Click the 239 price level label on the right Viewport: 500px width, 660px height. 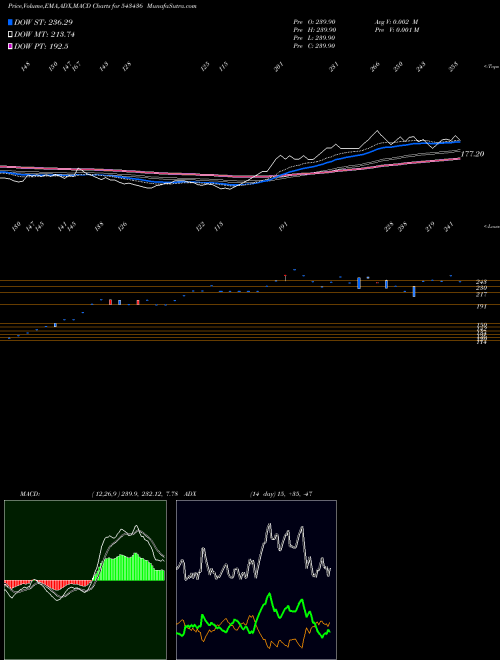[x=481, y=288]
